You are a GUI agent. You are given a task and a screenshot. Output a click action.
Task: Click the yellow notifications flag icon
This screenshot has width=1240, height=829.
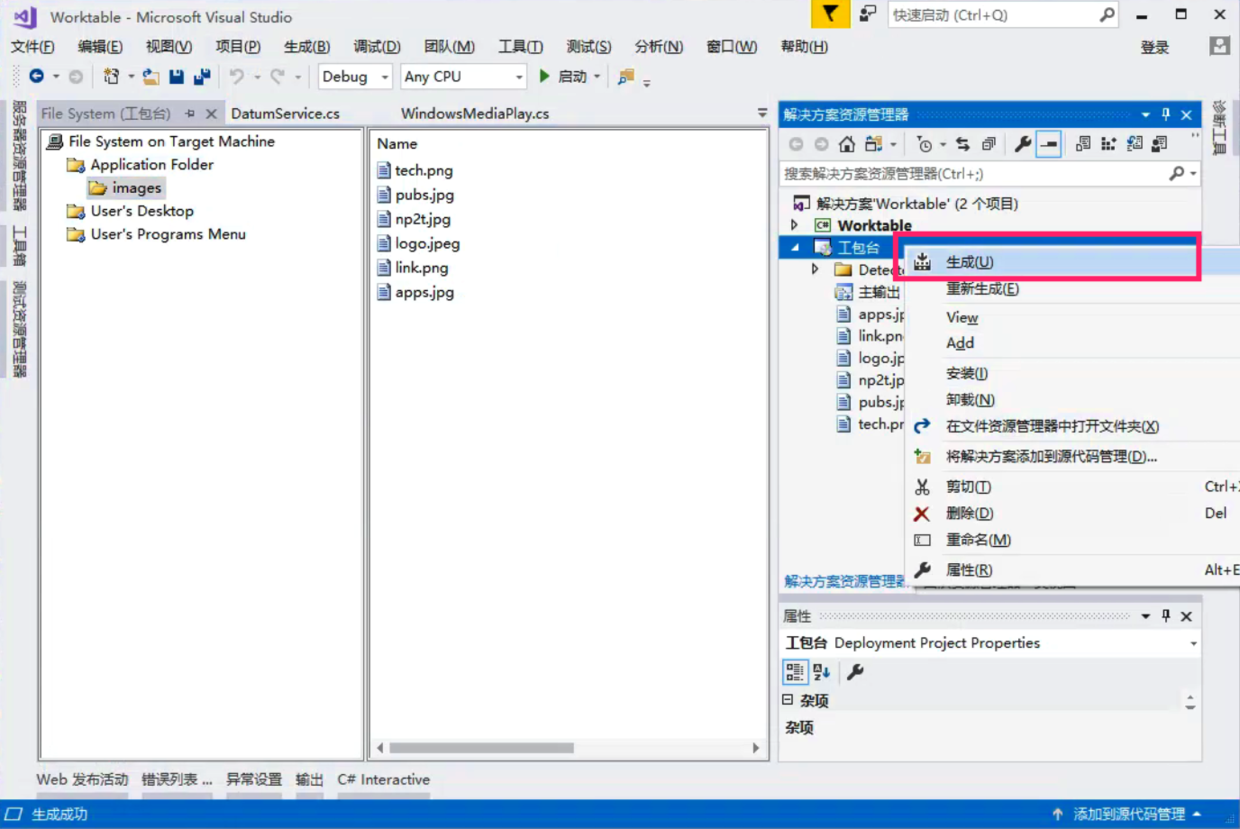[830, 14]
